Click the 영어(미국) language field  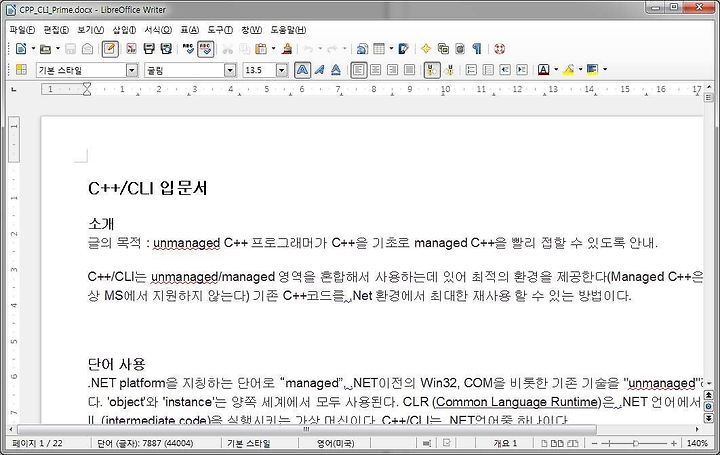coord(335,444)
